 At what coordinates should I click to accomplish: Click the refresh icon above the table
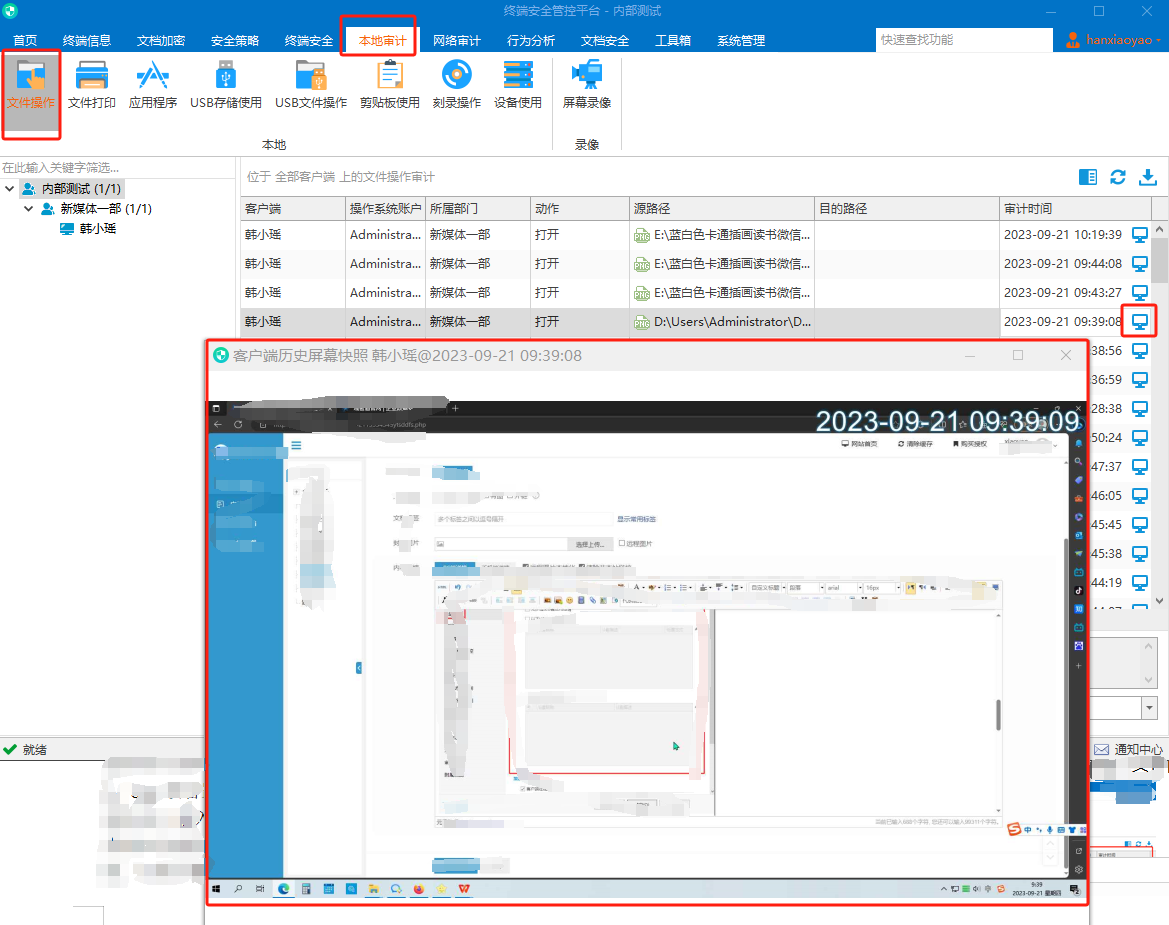click(x=1118, y=177)
